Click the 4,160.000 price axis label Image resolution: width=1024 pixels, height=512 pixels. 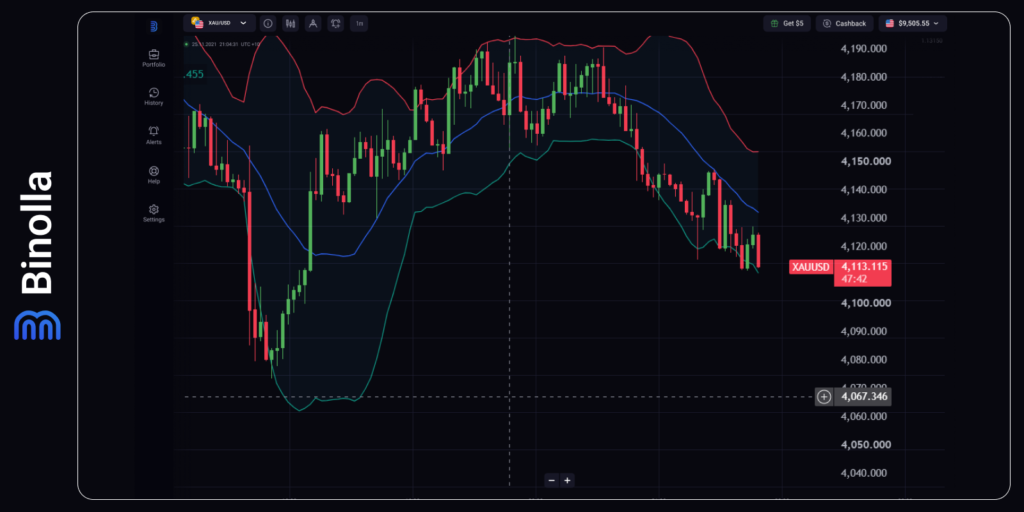(863, 133)
